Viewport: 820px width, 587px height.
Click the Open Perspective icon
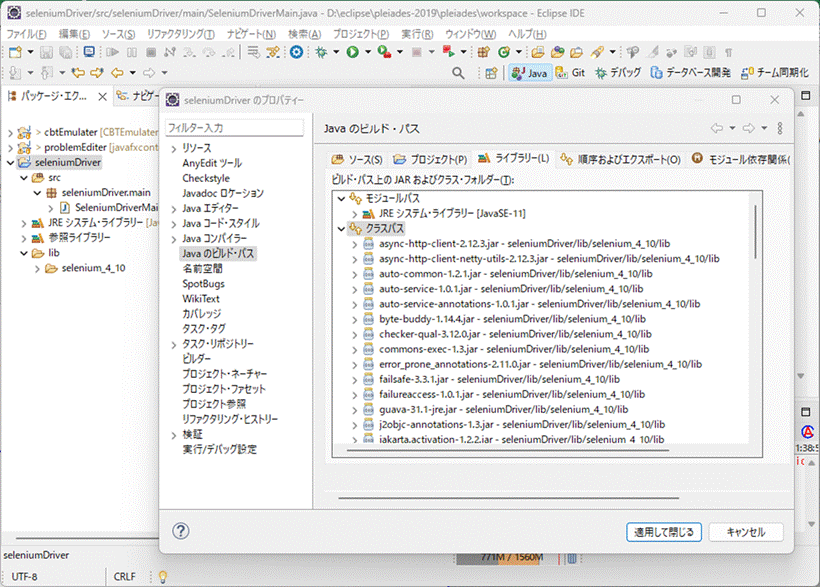click(491, 73)
